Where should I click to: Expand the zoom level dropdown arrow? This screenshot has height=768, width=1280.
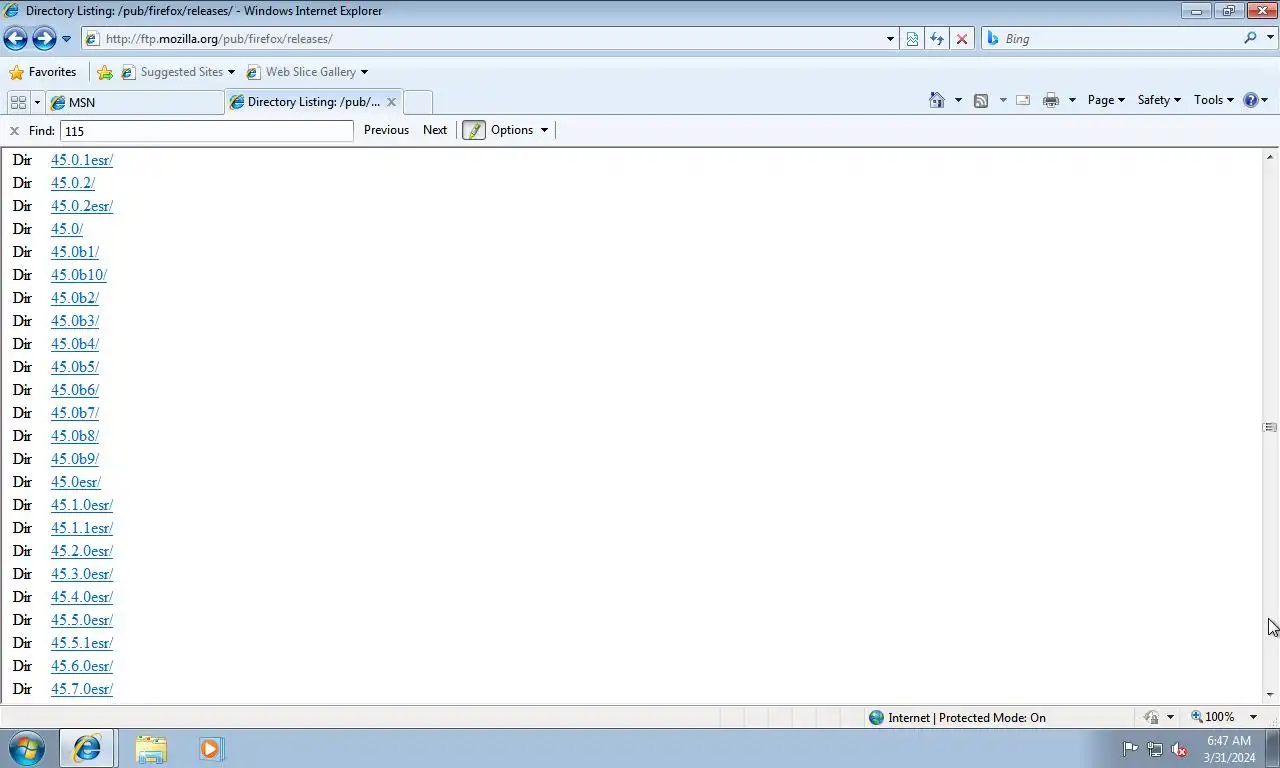1253,717
